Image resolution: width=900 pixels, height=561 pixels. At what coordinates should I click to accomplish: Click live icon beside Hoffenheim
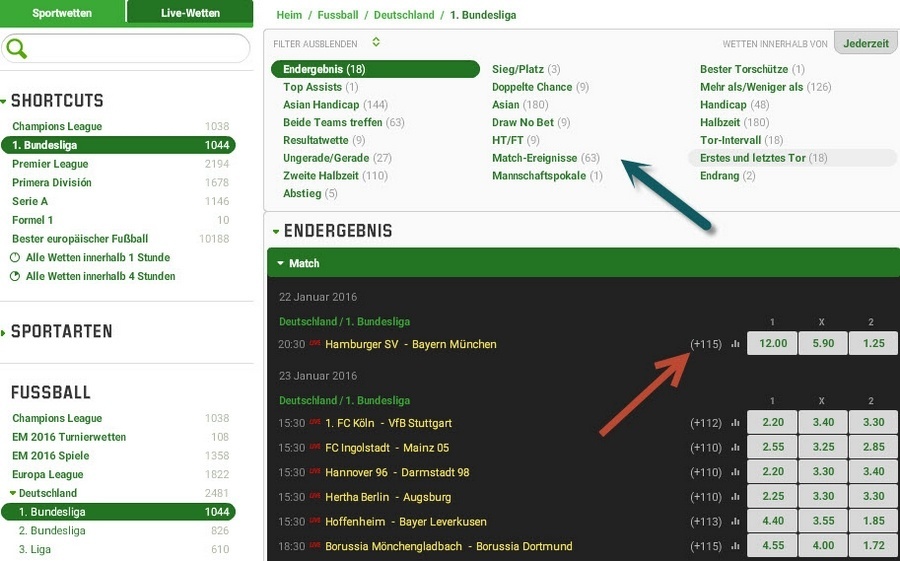[x=315, y=520]
